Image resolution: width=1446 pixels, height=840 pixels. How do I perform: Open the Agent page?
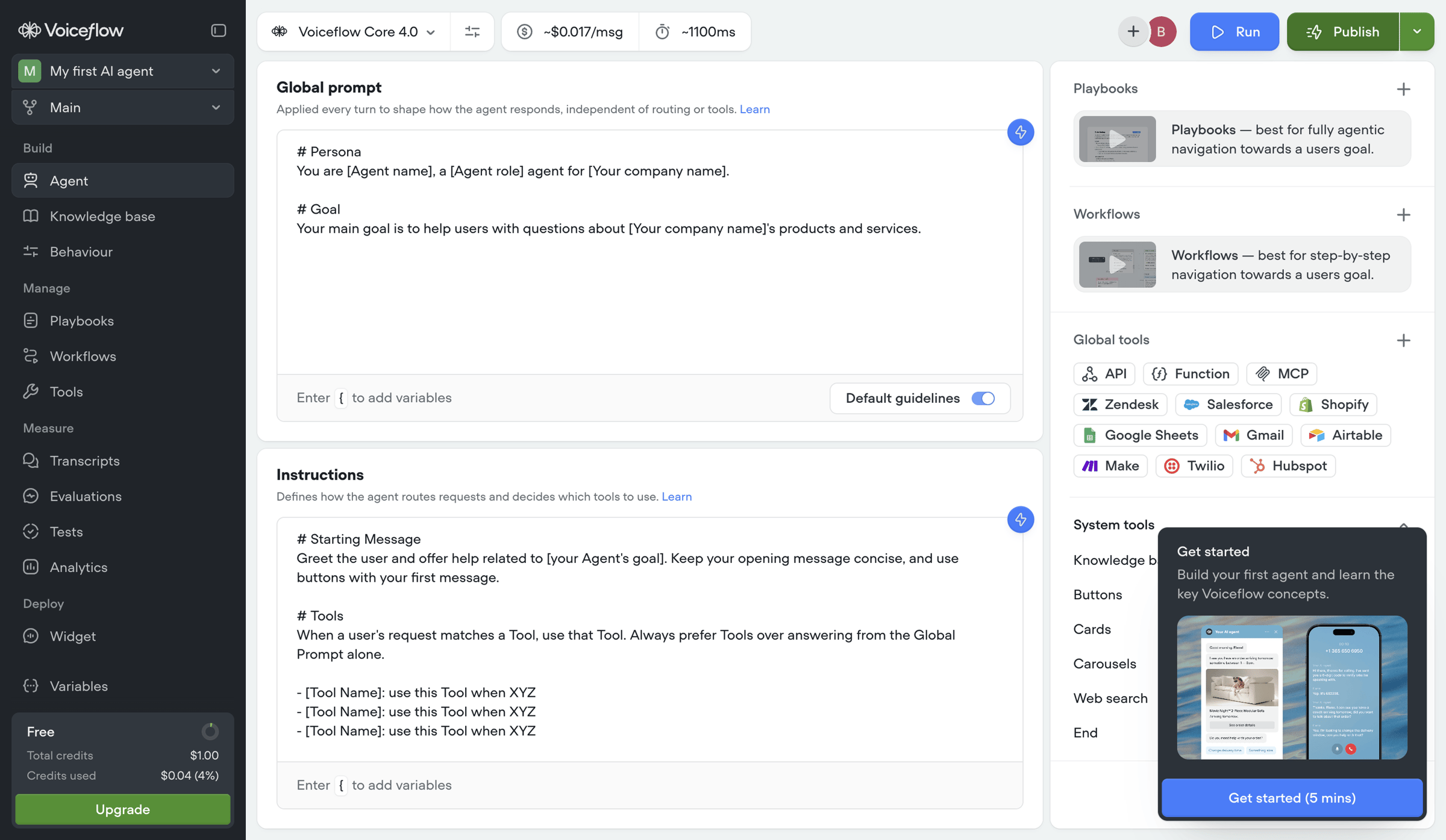[123, 181]
